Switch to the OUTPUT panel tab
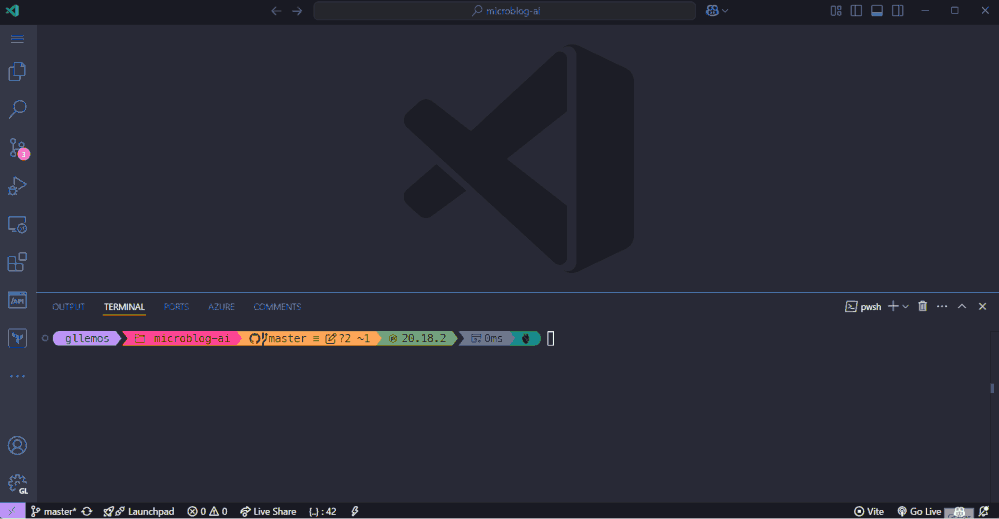 [x=68, y=307]
